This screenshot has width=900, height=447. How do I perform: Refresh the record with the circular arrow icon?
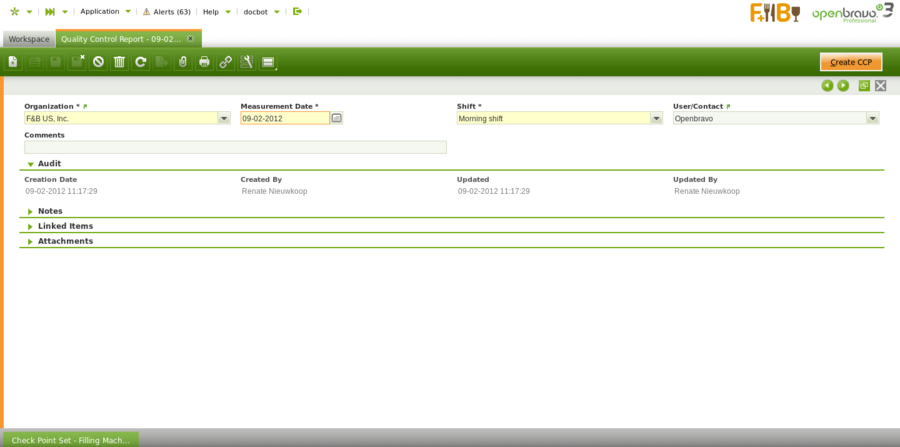pos(140,62)
